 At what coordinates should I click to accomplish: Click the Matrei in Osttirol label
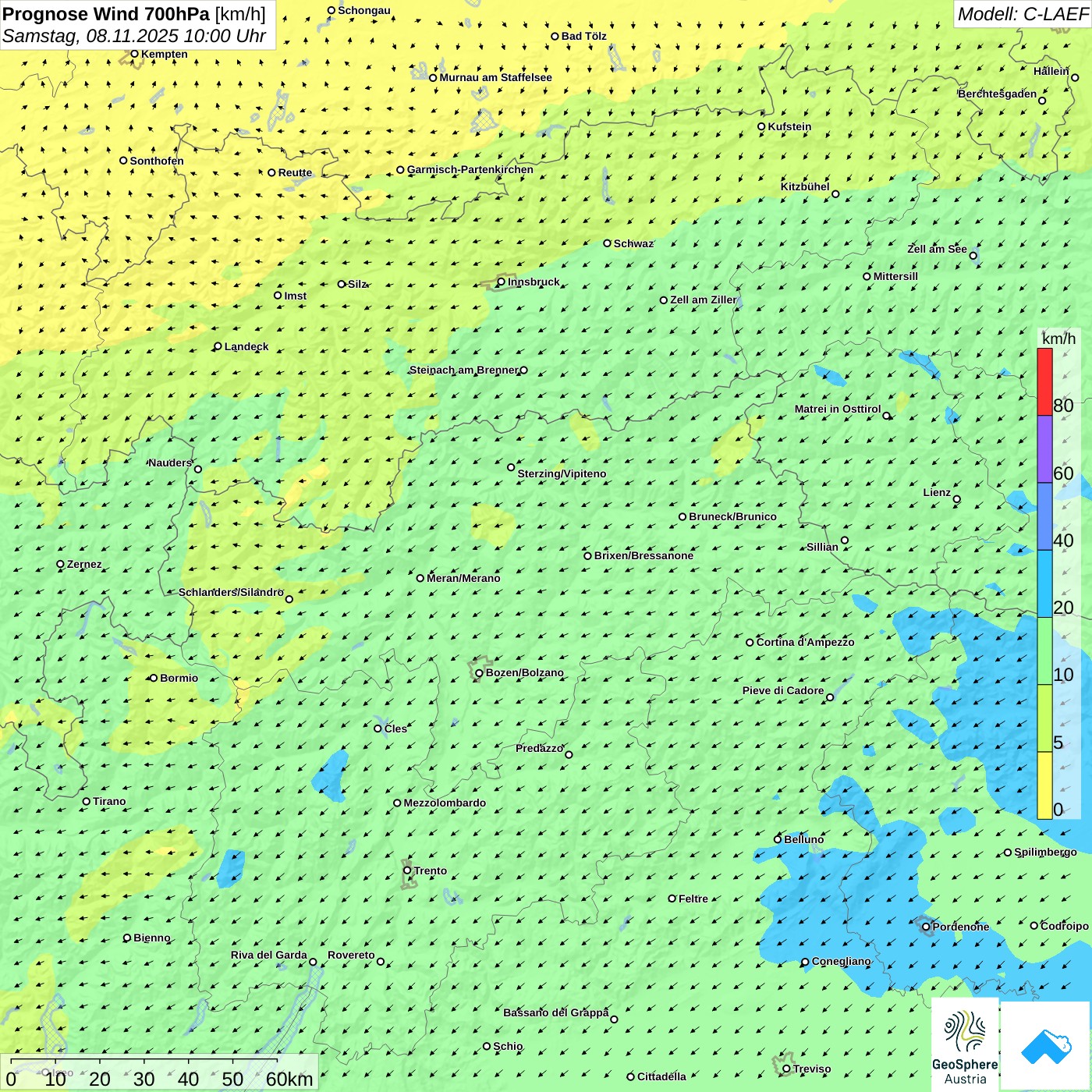pyautogui.click(x=838, y=409)
